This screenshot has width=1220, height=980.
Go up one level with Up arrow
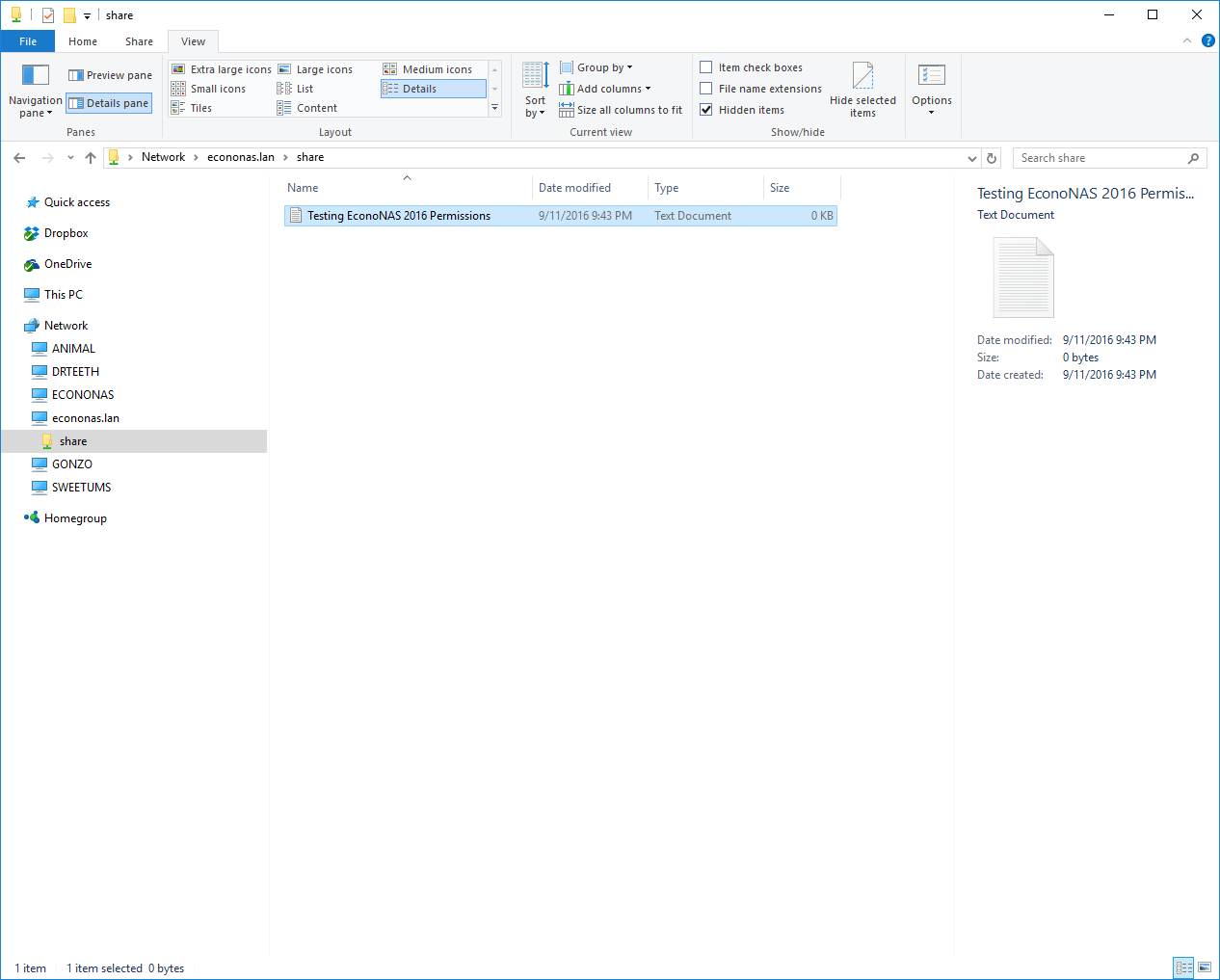click(91, 158)
